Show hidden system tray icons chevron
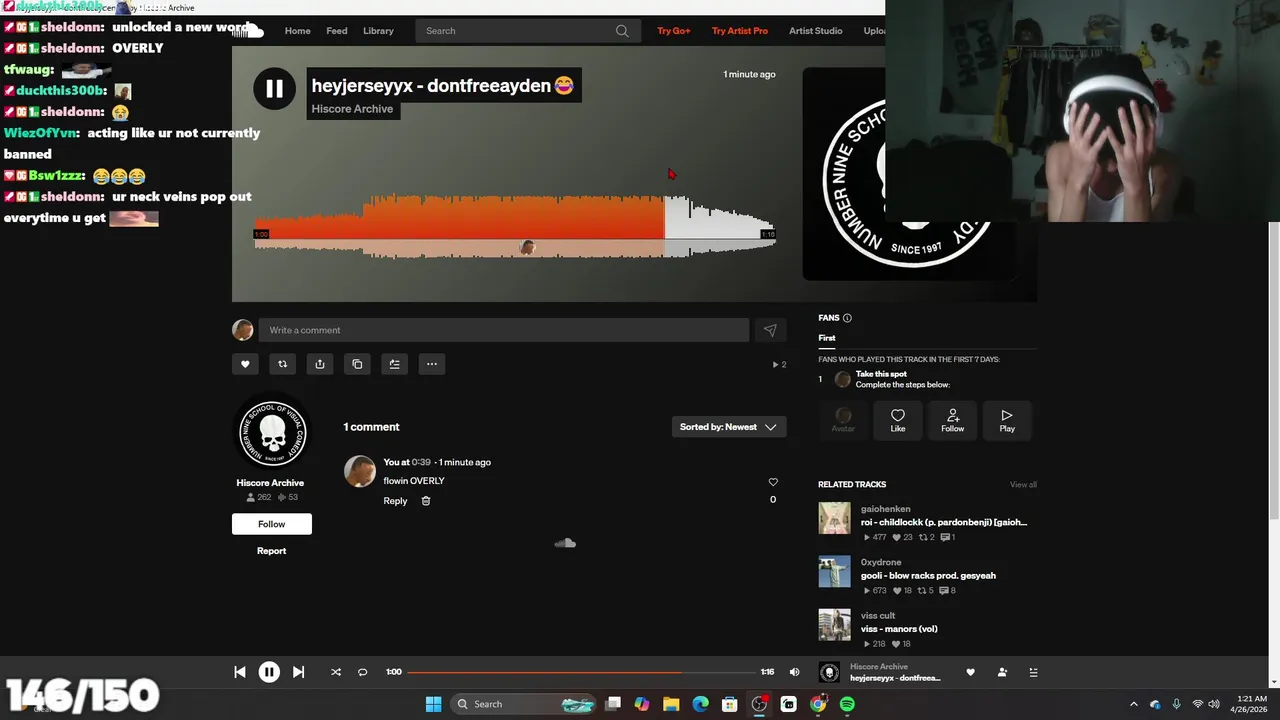The image size is (1280, 720). (1133, 704)
